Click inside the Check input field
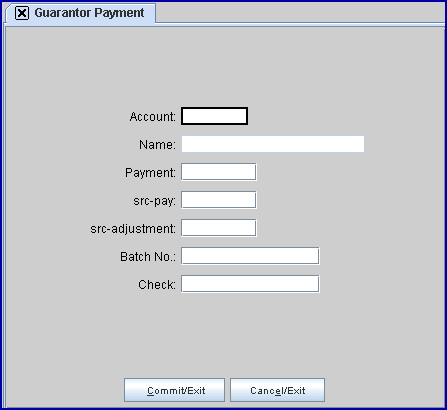Screen dimensions: 447x410 click(x=250, y=284)
